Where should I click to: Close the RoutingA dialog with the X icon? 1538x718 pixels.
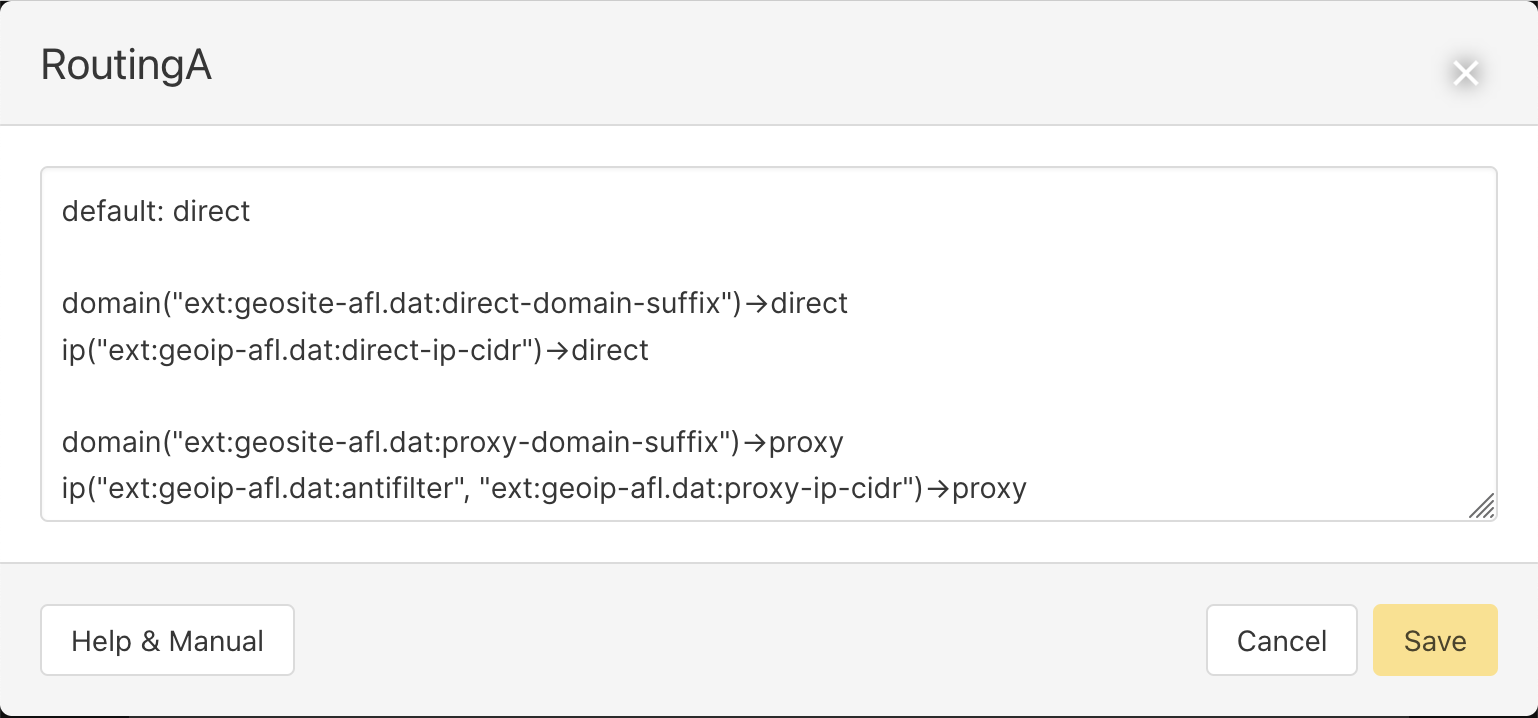click(x=1465, y=73)
